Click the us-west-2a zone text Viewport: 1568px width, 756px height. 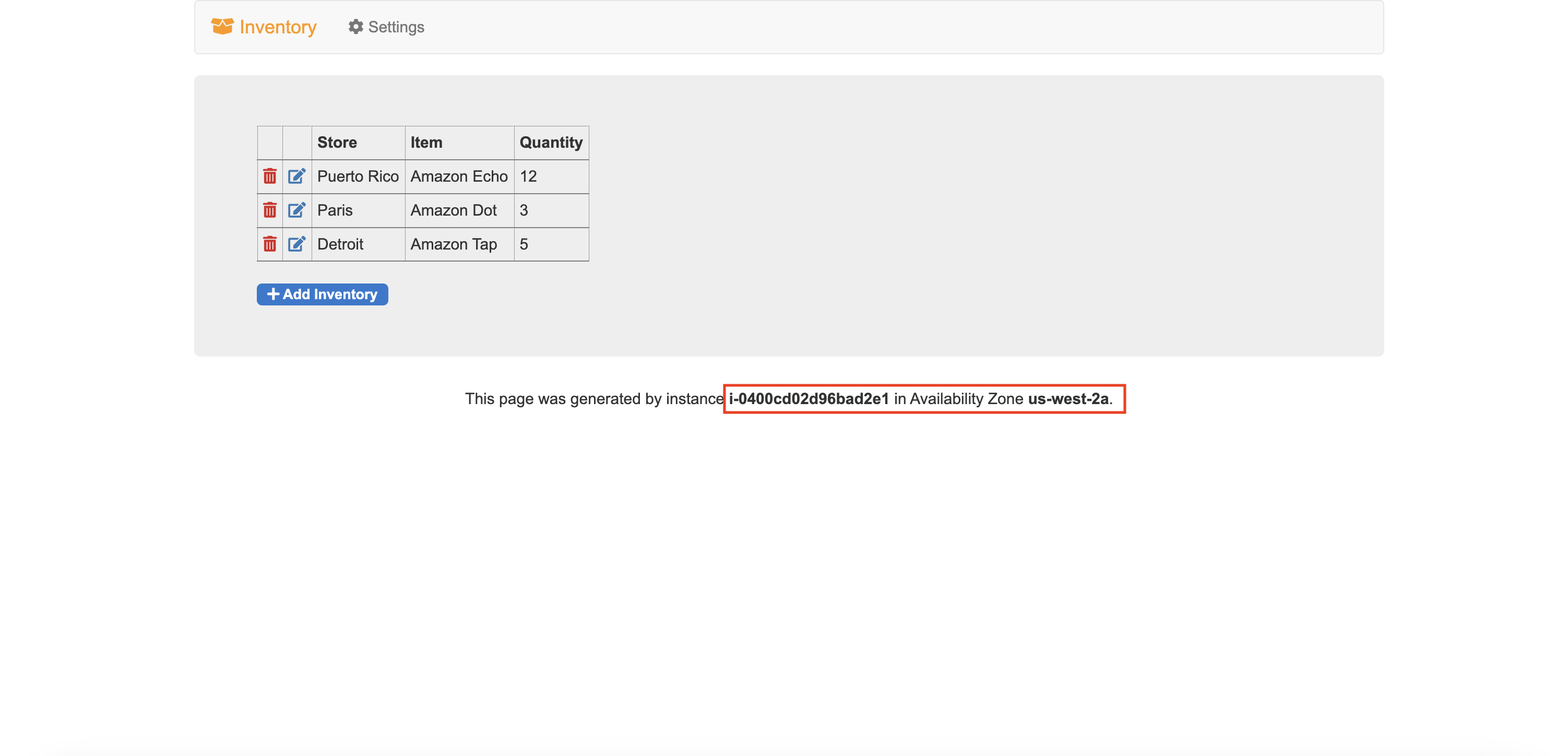click(1067, 399)
